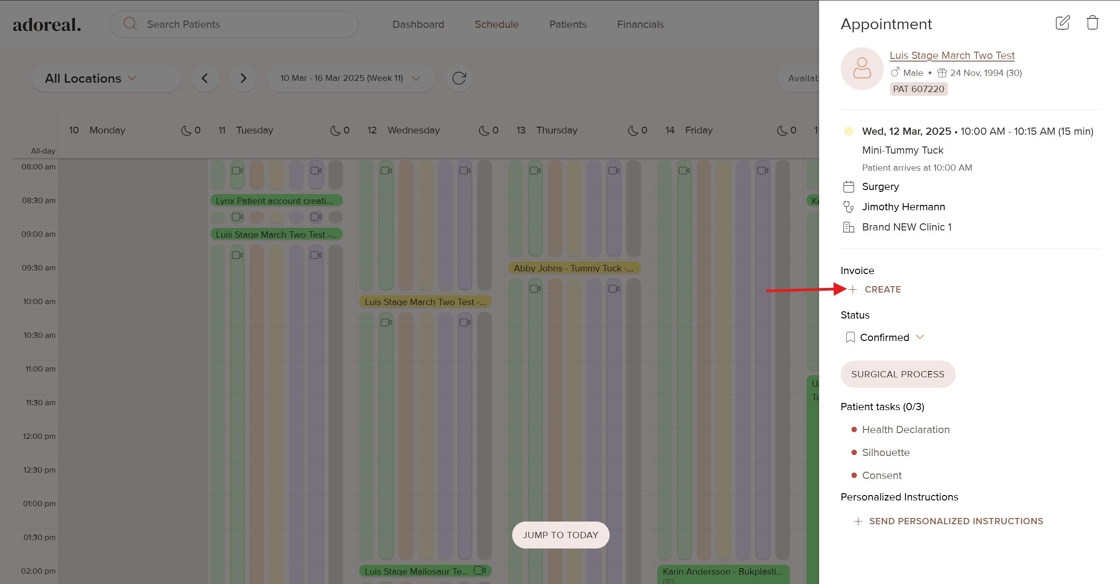1120x584 pixels.
Task: Click the yellow appointment color dot
Action: [849, 131]
